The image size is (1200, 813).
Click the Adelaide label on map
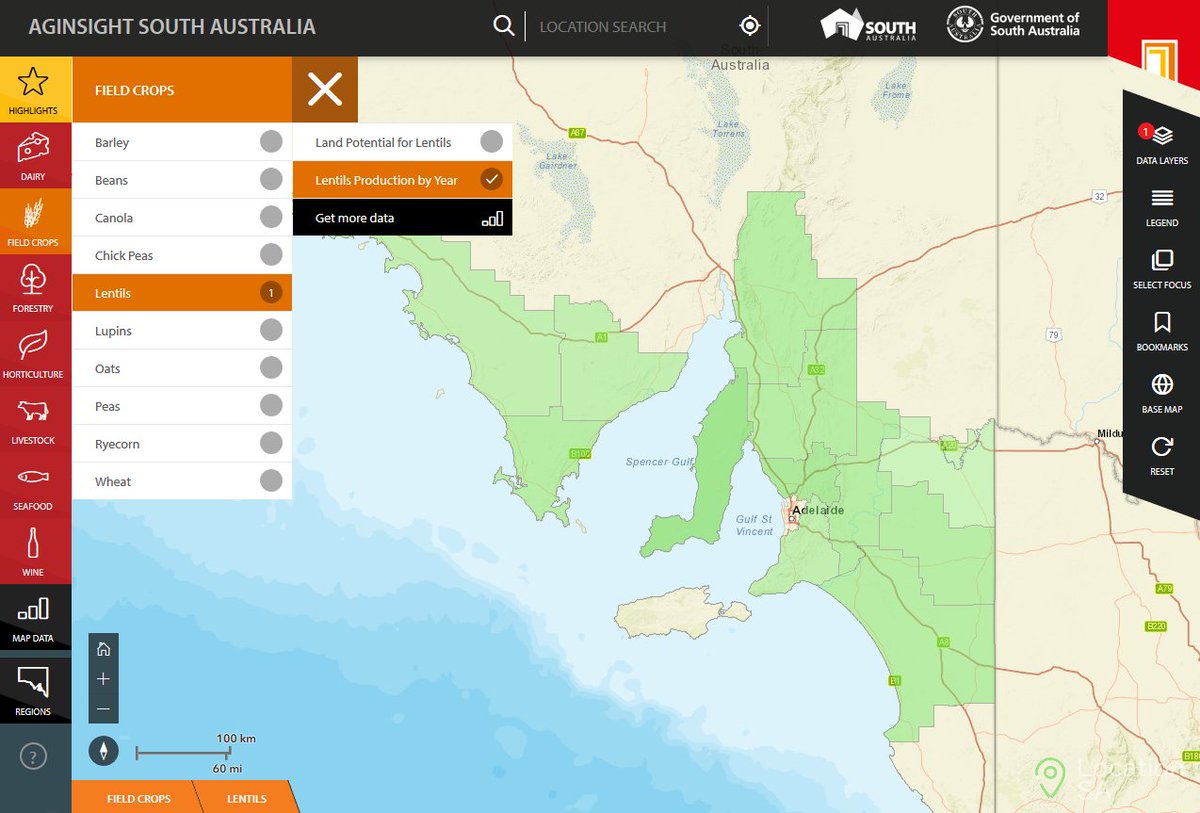(x=818, y=510)
